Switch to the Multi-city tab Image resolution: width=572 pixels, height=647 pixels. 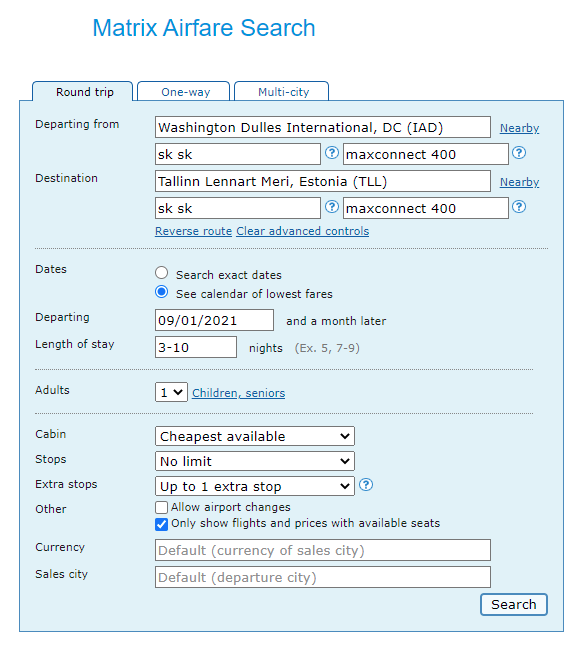point(281,91)
